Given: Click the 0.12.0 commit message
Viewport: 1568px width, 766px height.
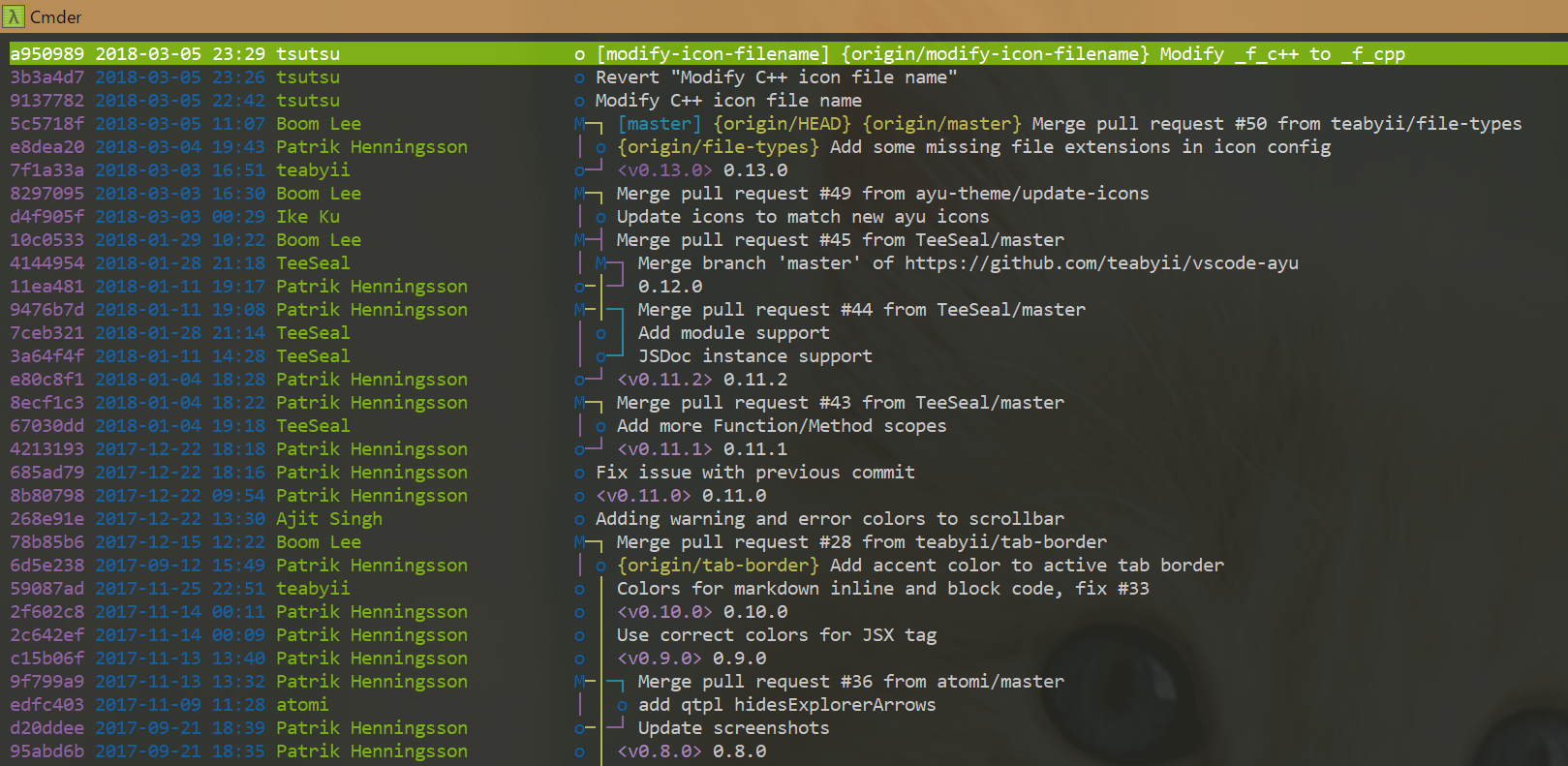Looking at the screenshot, I should [670, 287].
